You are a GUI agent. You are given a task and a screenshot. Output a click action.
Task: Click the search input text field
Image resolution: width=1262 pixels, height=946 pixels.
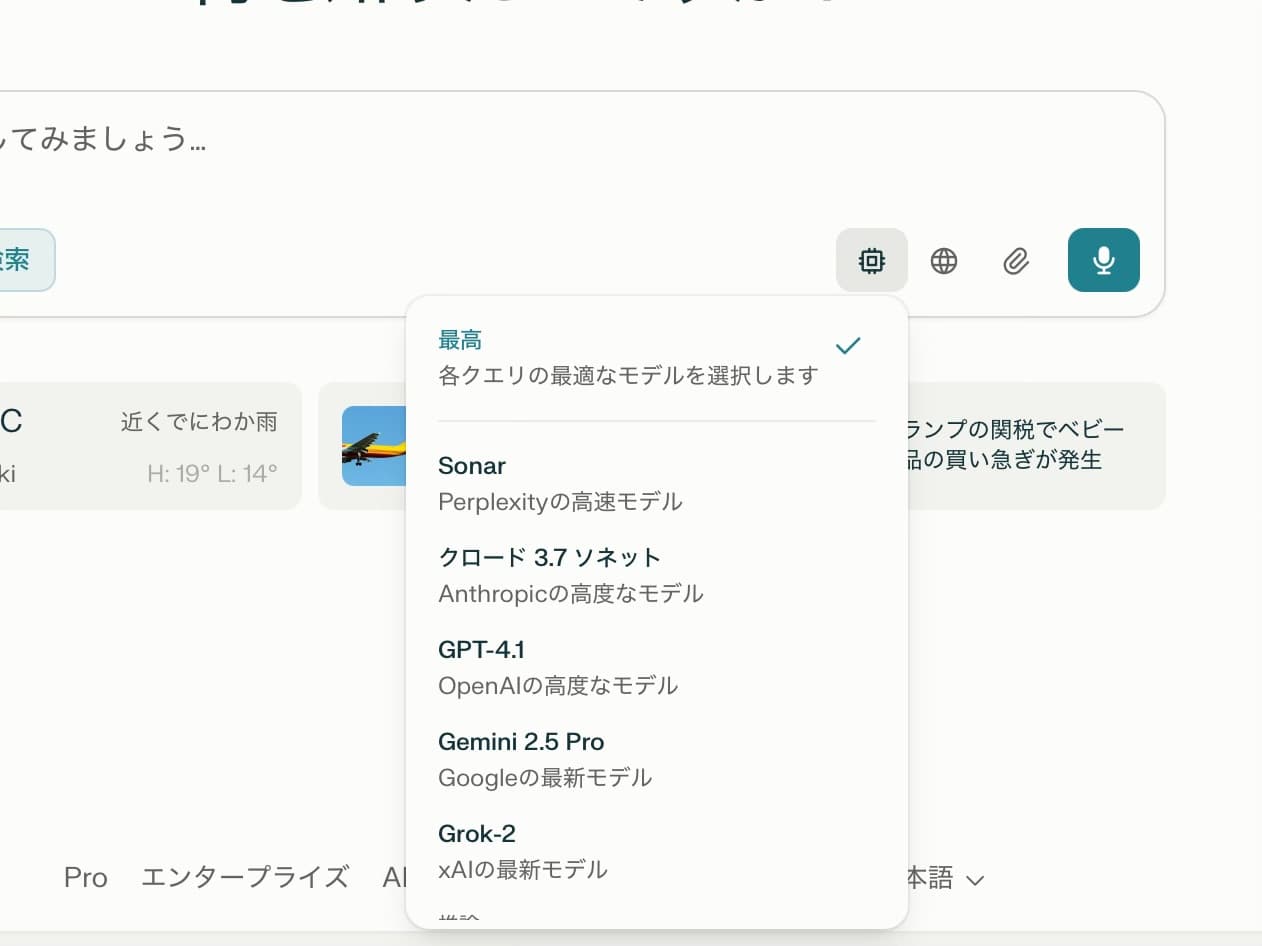[580, 140]
